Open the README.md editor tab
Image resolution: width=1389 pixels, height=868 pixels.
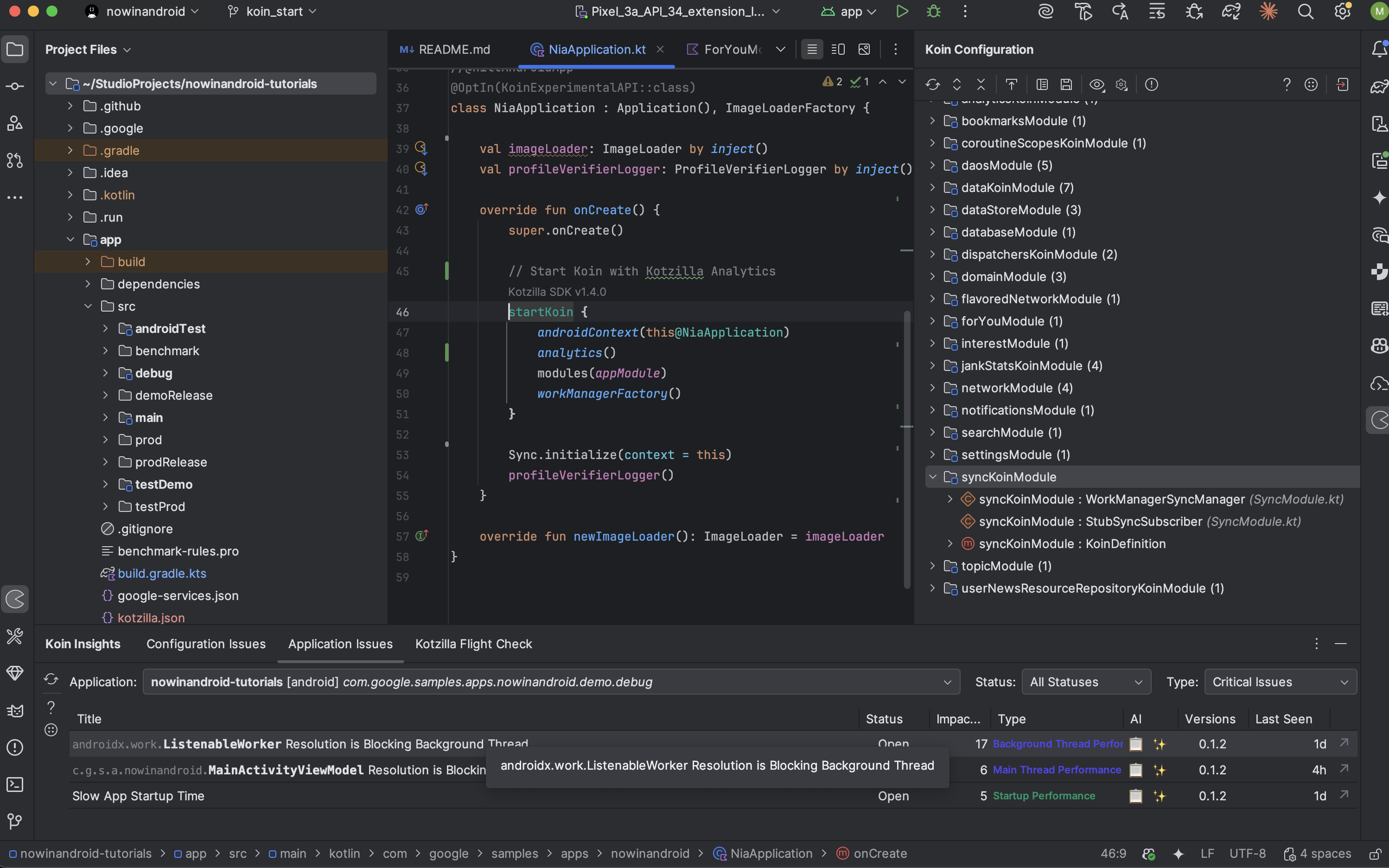point(453,49)
